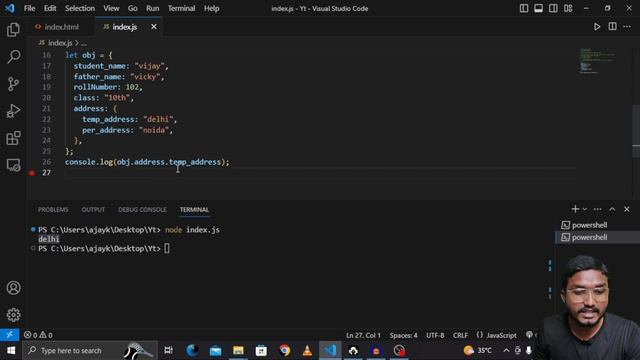Screen dimensions: 640x360
Task: Open the Search view in activity bar
Action: pos(13,57)
